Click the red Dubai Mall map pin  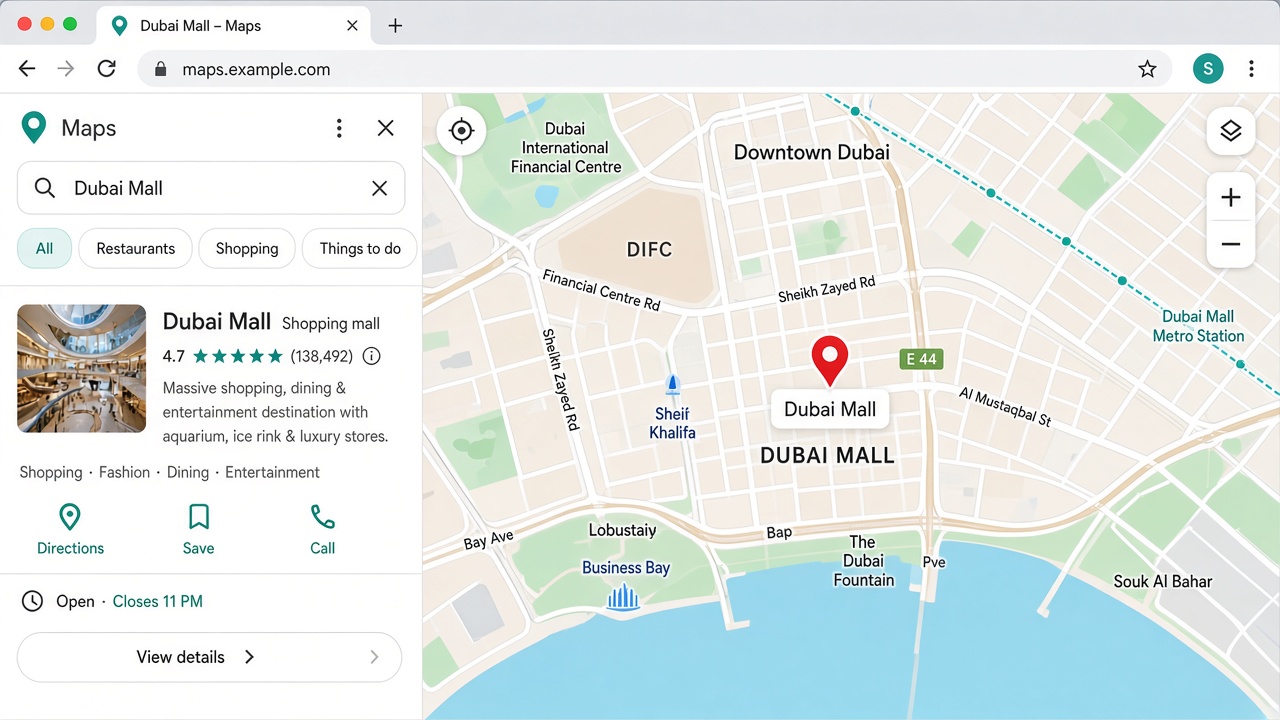(829, 361)
